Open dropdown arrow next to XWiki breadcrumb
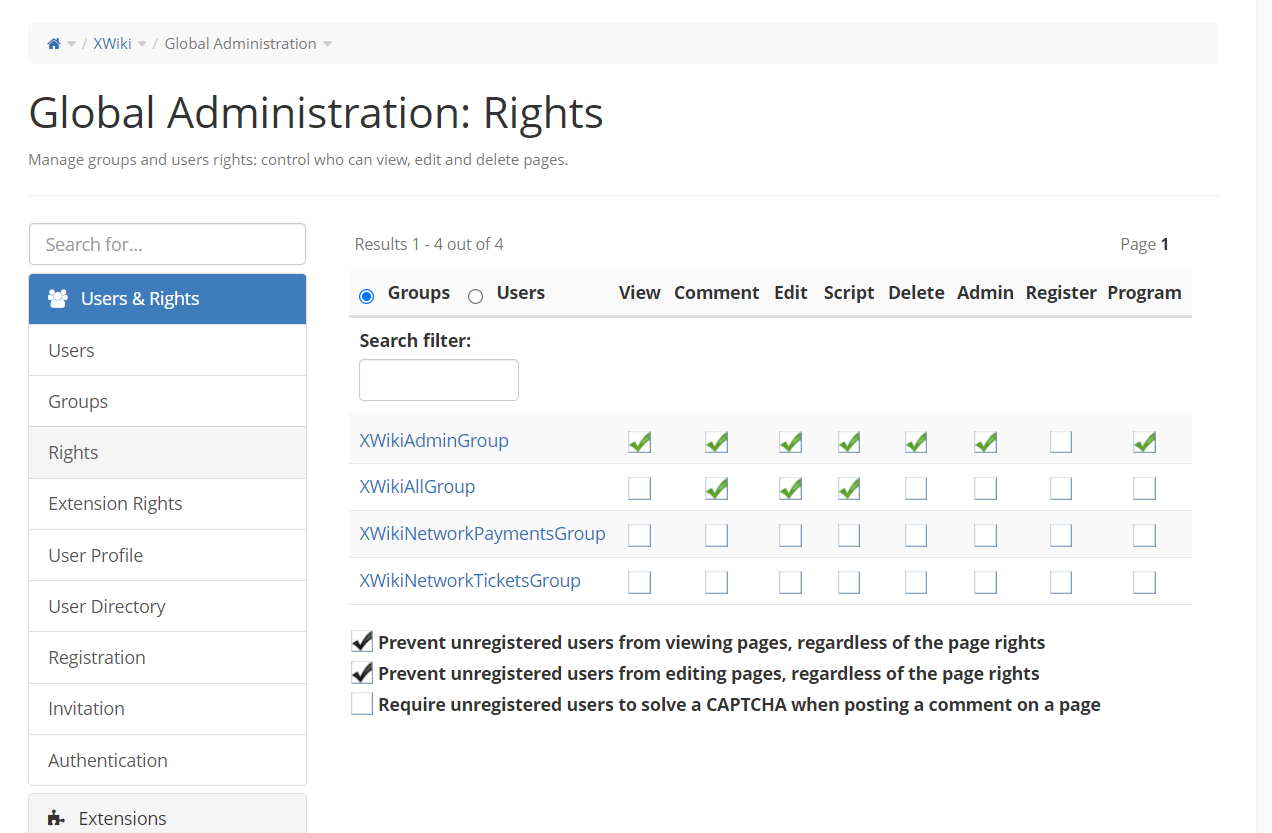This screenshot has width=1272, height=833. 142,44
